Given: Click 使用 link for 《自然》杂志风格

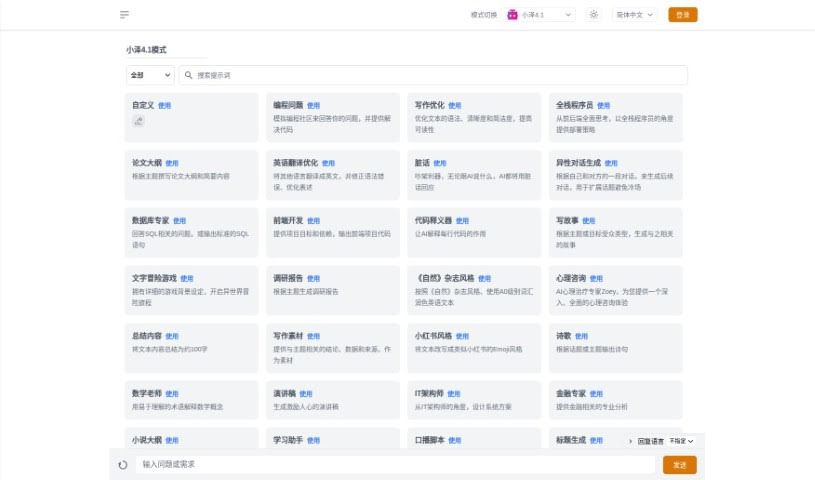Looking at the screenshot, I should (x=484, y=279).
